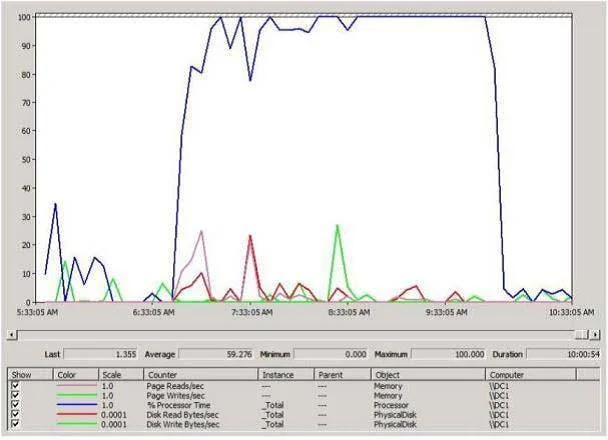The height and width of the screenshot is (440, 608).
Task: Click the 9:33:05 AM time axis label
Action: (446, 312)
